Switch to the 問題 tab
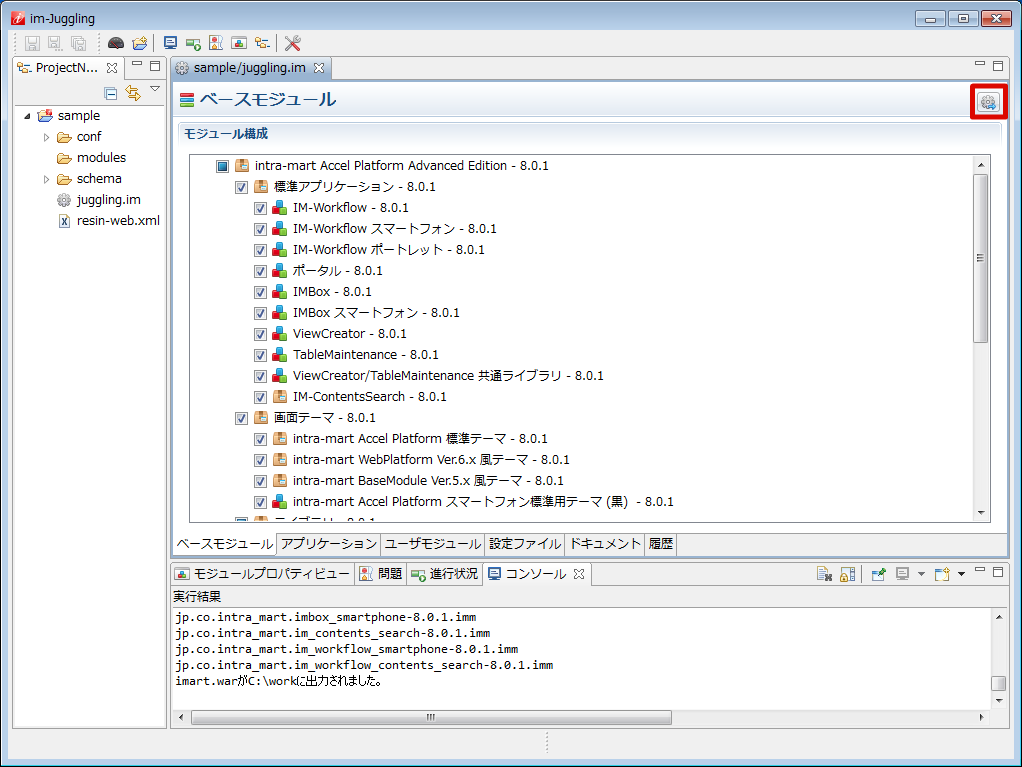 [x=381, y=574]
